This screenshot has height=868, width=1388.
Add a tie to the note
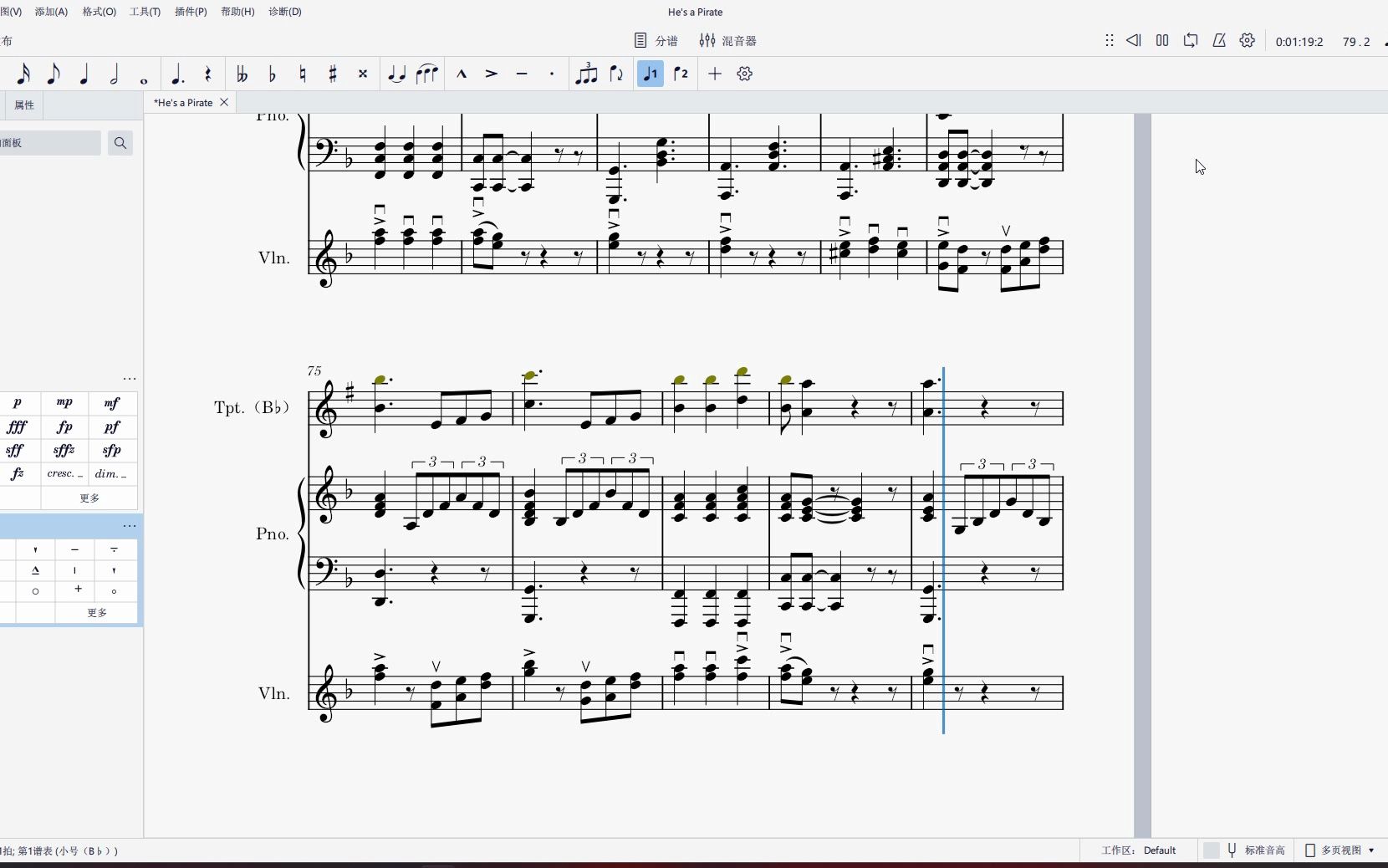pos(397,74)
